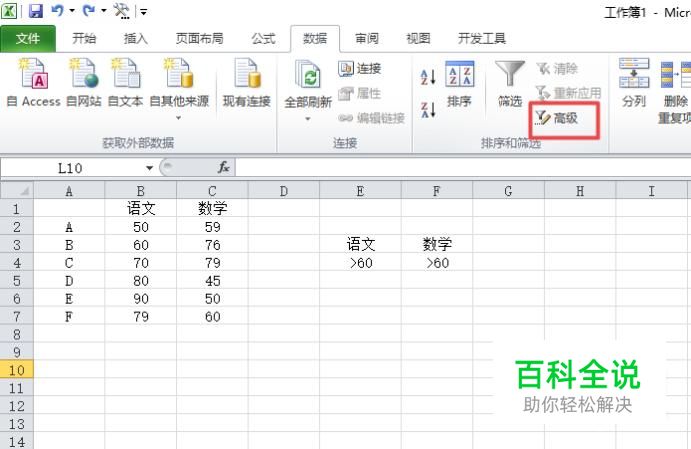This screenshot has height=449, width=691.
Task: Select column C header
Action: 212,191
